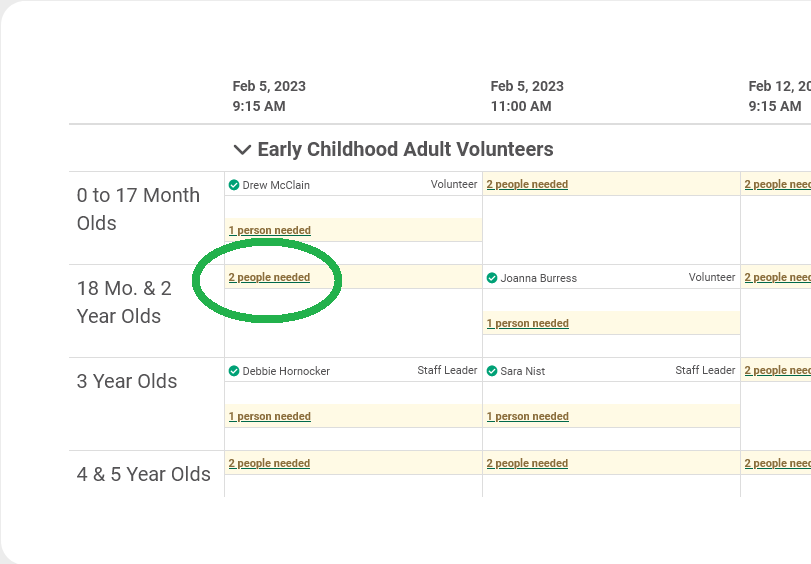The height and width of the screenshot is (564, 811).
Task: Click the Feb 5, 2023 9:15 AM column header
Action: tap(269, 96)
